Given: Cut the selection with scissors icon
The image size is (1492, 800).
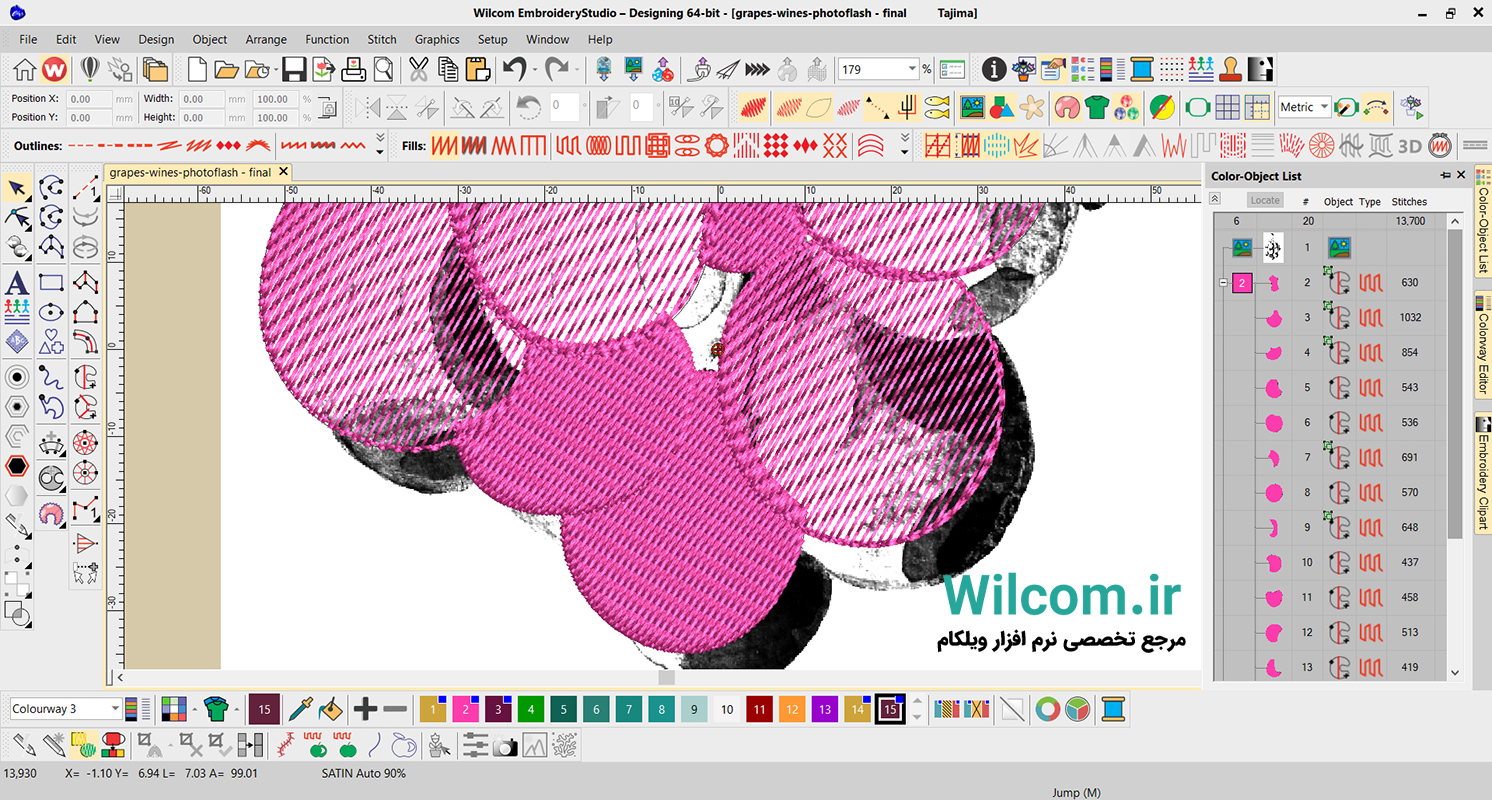Looking at the screenshot, I should [x=418, y=69].
